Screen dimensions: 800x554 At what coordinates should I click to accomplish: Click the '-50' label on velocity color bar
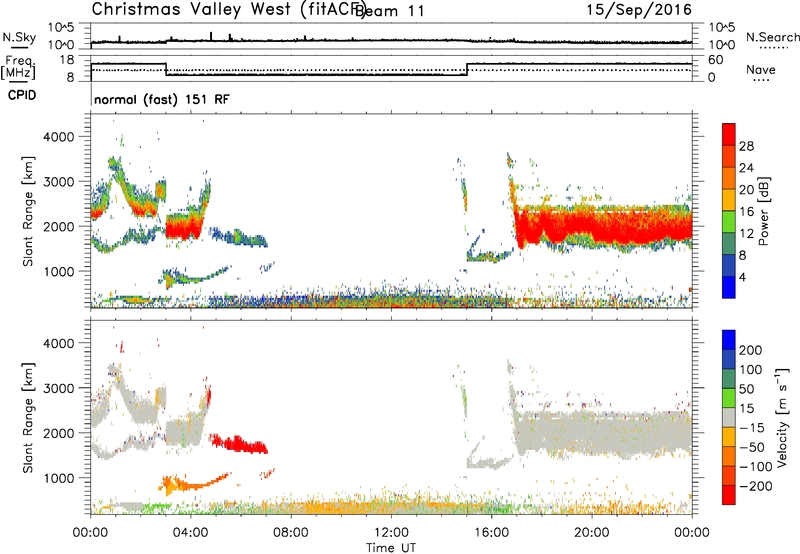(752, 447)
